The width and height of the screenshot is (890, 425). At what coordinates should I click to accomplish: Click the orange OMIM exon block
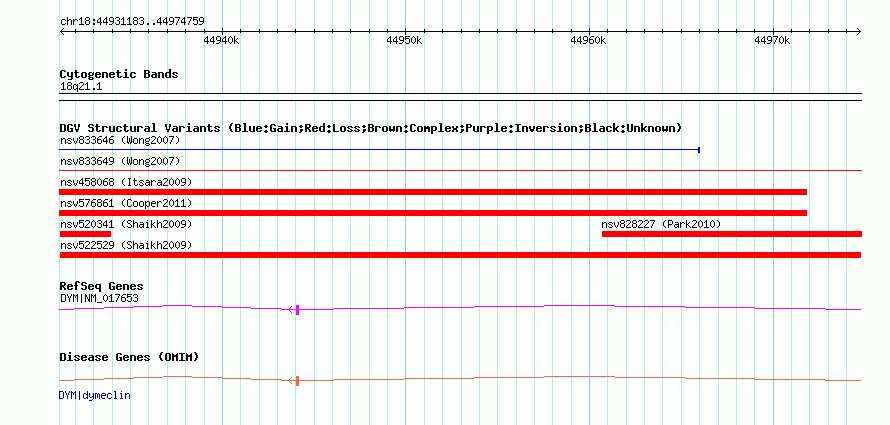click(297, 381)
